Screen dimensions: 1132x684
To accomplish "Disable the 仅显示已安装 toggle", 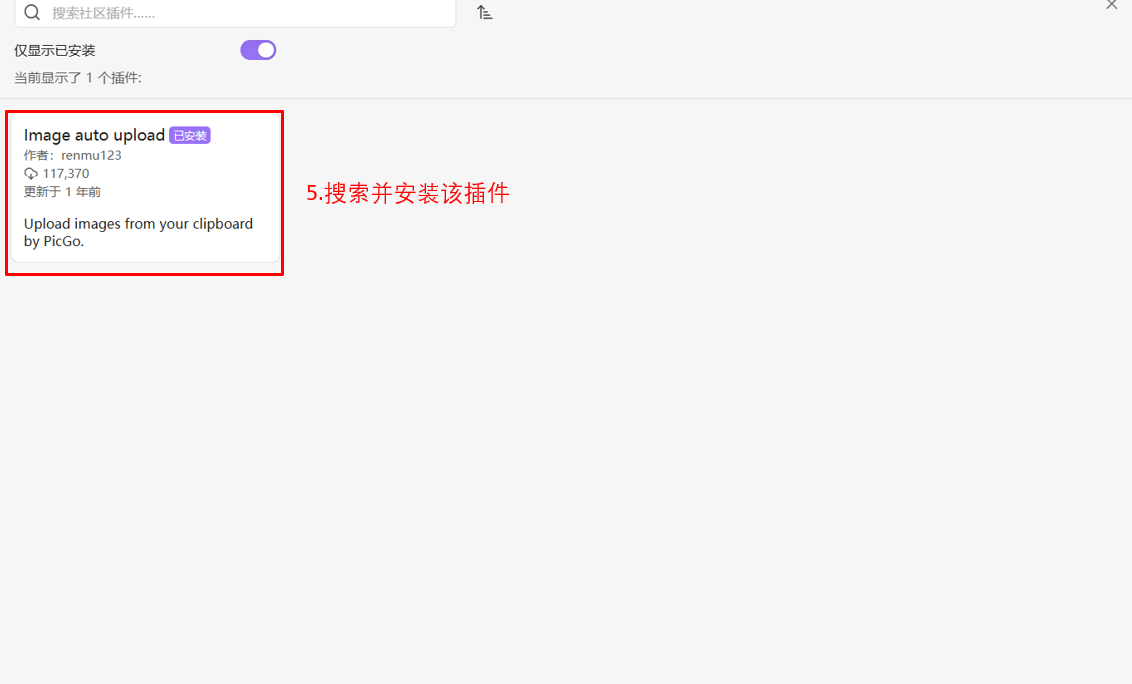I will pyautogui.click(x=258, y=50).
